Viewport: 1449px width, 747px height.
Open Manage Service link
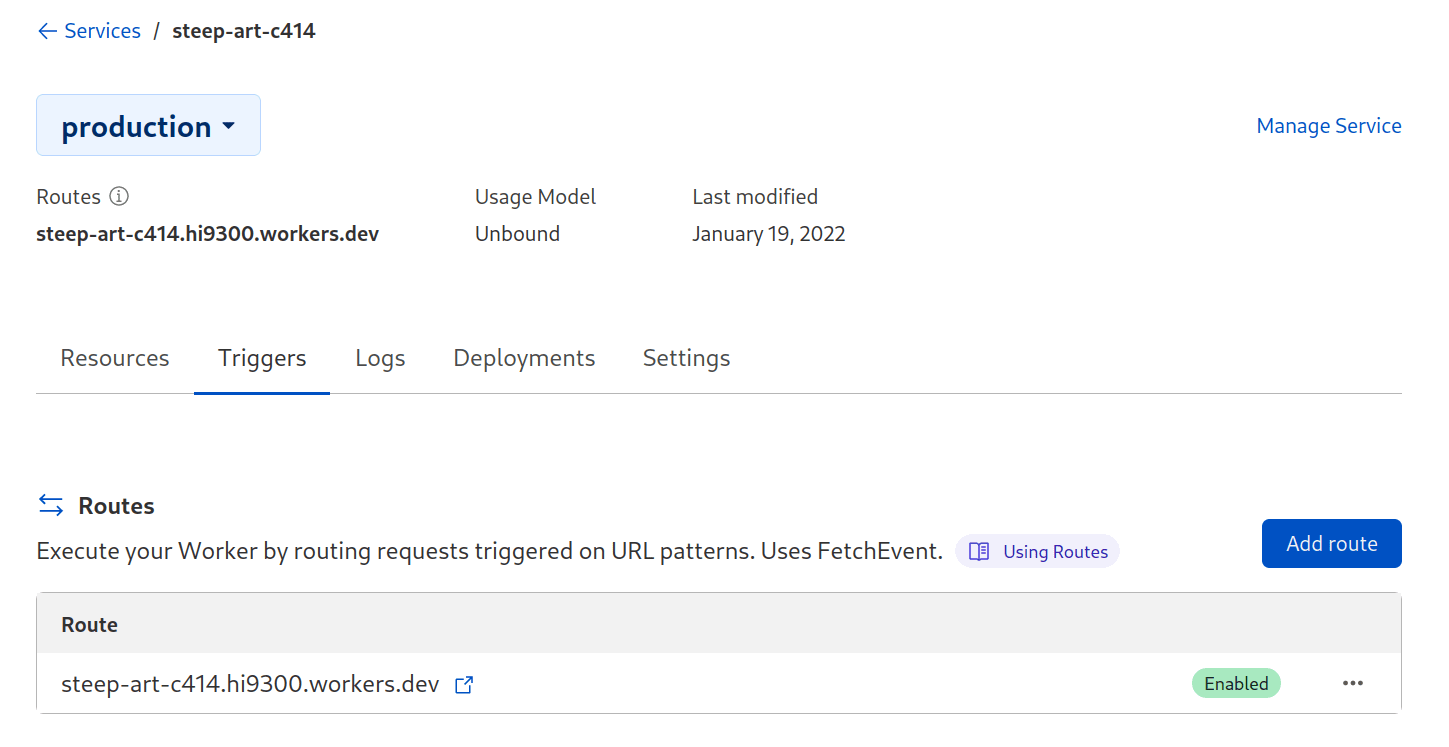[x=1328, y=126]
